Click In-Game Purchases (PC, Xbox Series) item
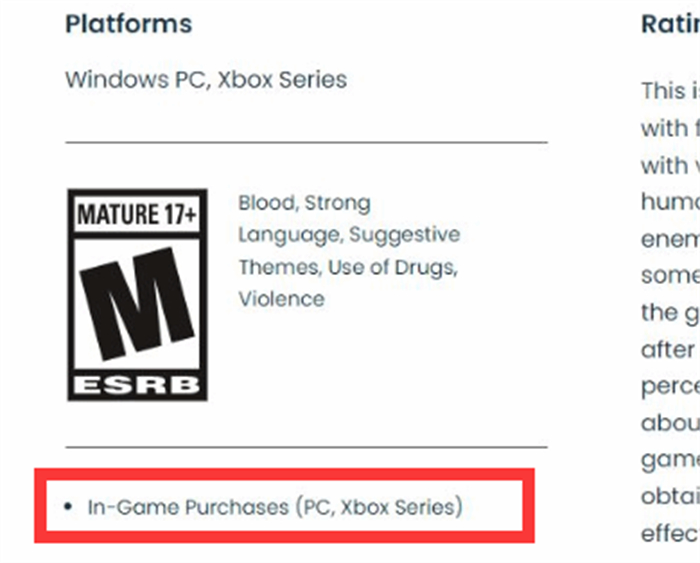 pos(275,507)
